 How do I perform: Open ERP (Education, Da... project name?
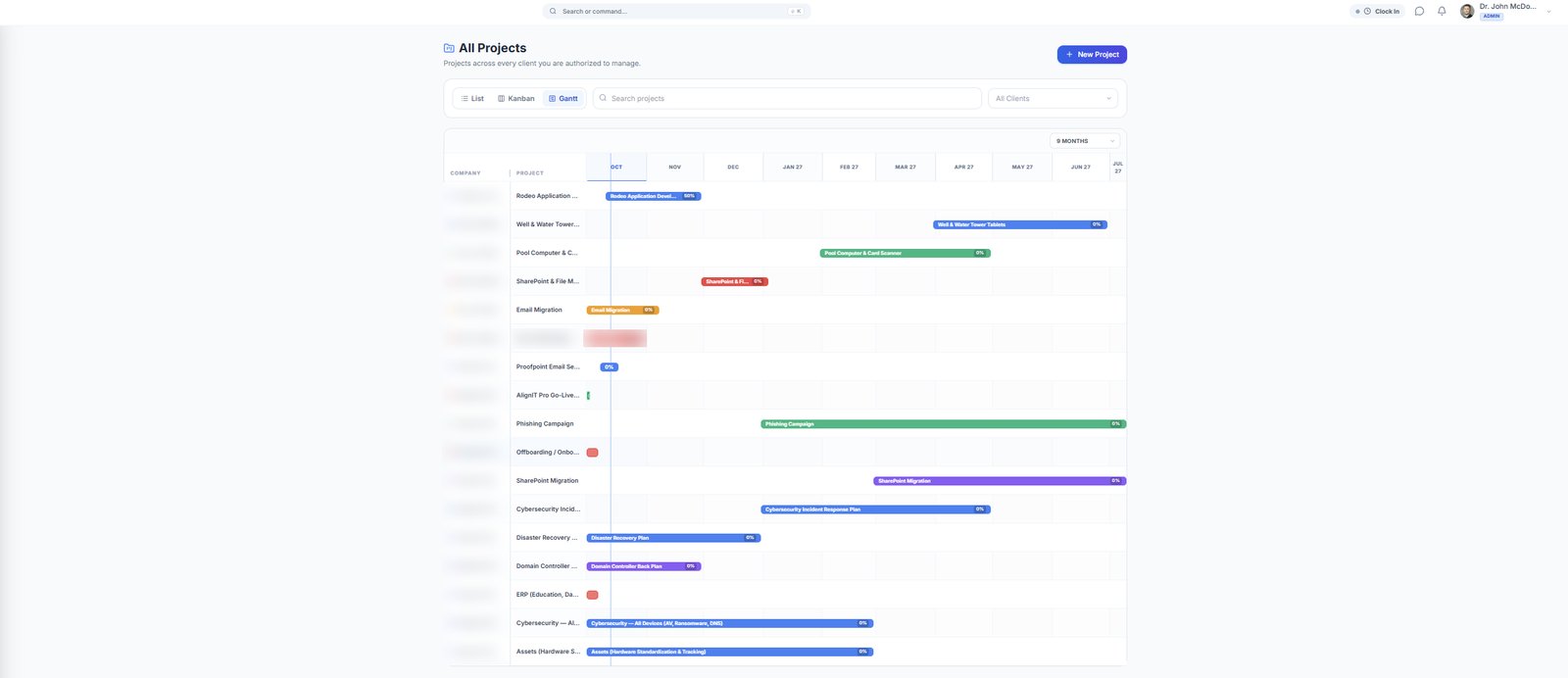(x=547, y=594)
